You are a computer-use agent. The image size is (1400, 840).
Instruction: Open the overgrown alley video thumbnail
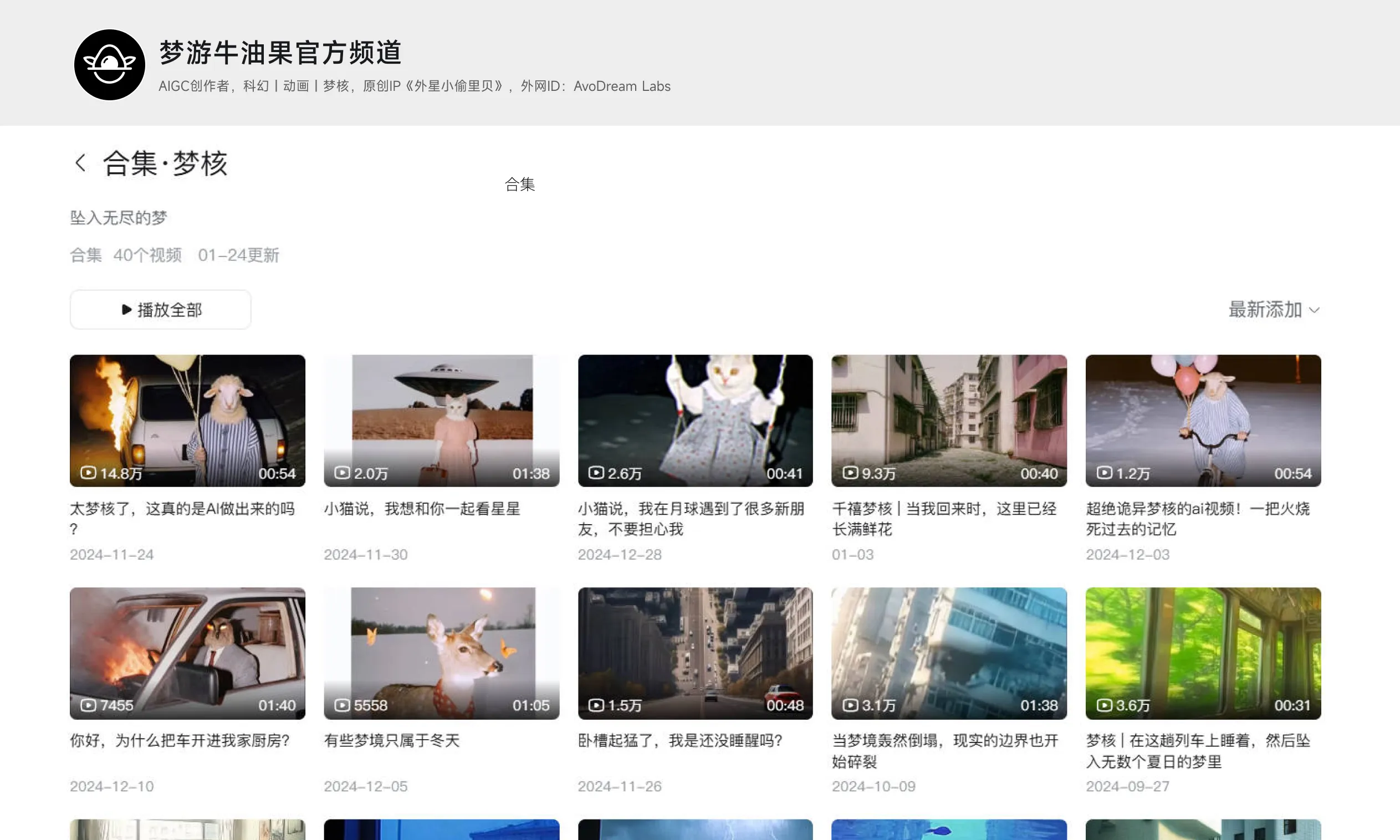[949, 420]
